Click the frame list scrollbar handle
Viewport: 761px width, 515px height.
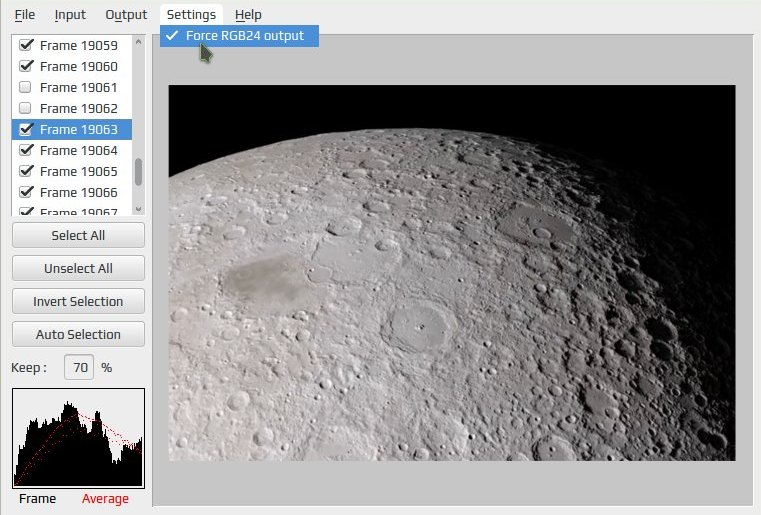(x=138, y=171)
